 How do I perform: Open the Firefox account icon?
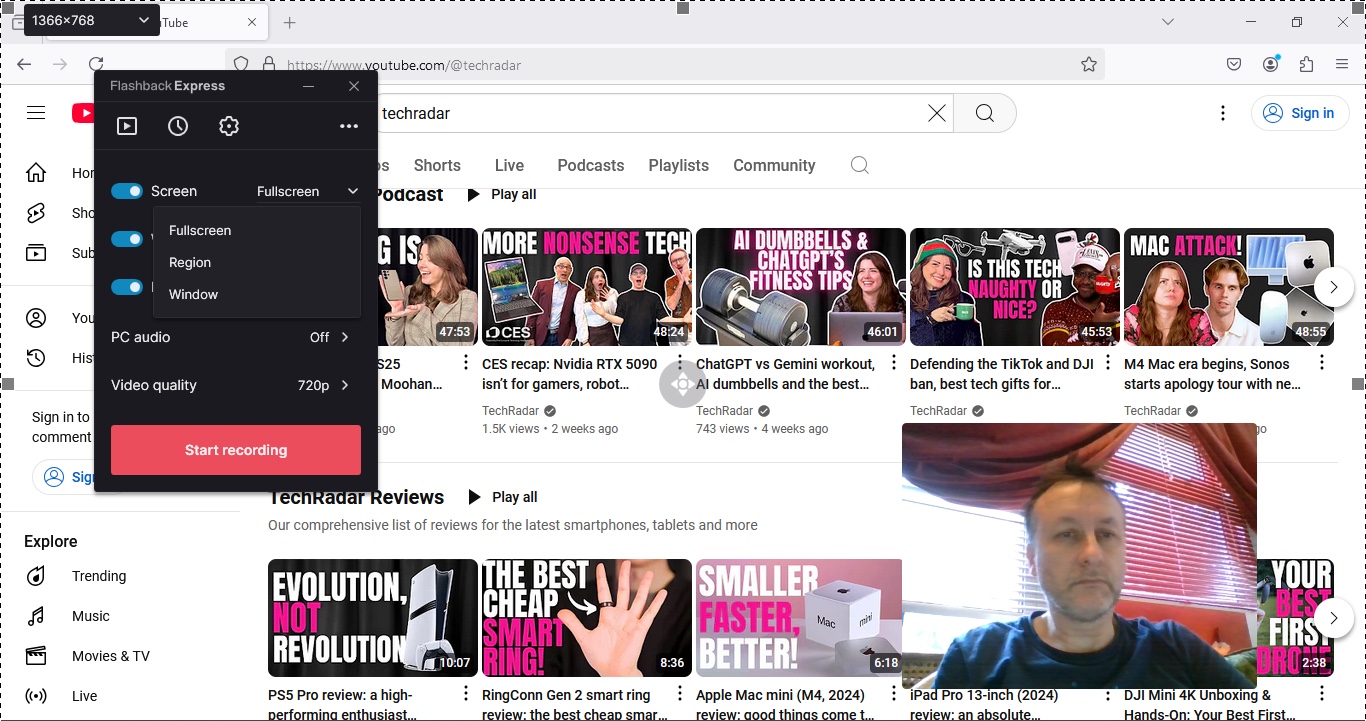tap(1271, 64)
